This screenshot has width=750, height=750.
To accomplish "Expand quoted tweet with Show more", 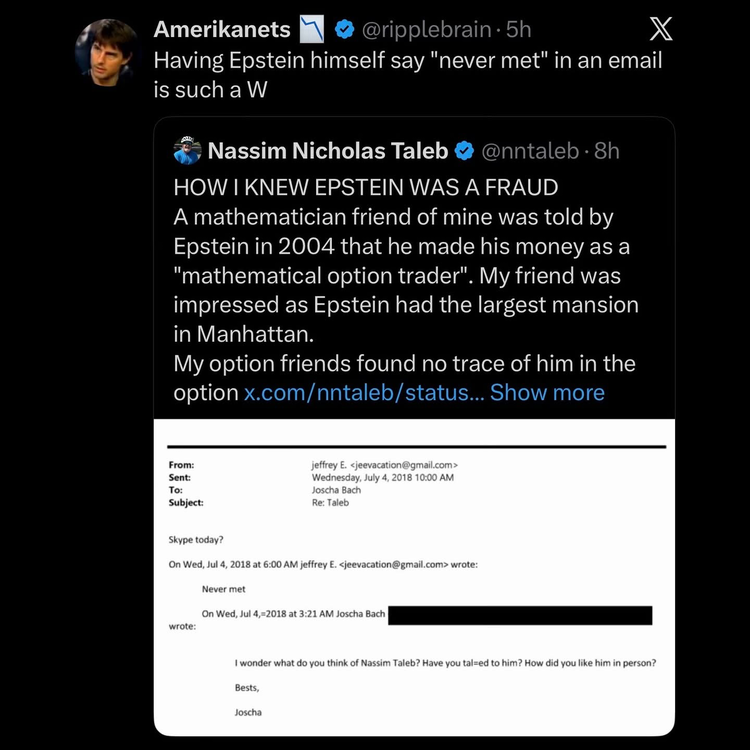I will (547, 393).
